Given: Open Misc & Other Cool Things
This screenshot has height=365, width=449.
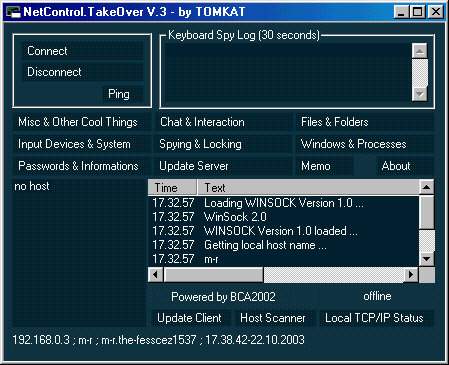Looking at the screenshot, I should [82, 122].
